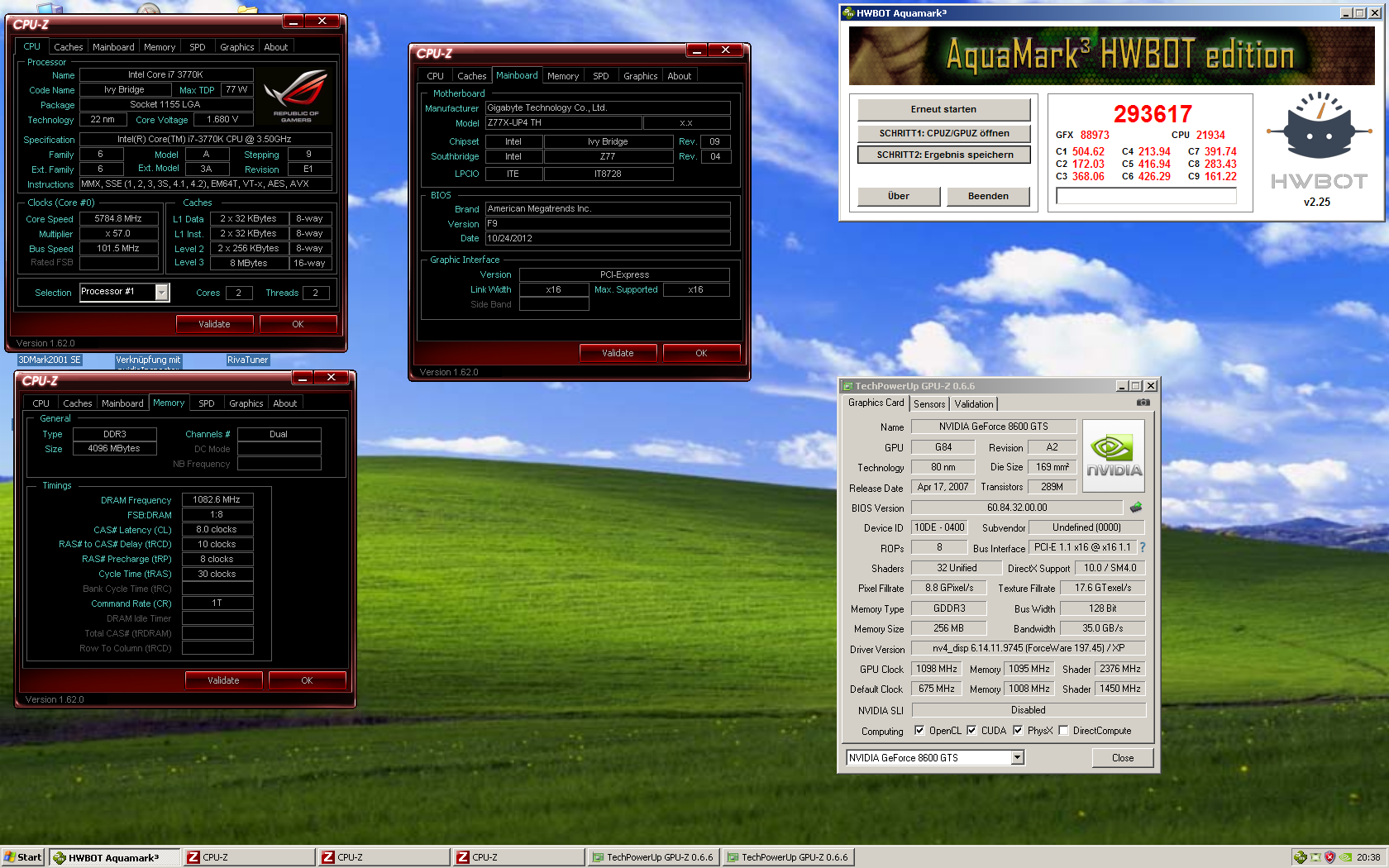Click the red shield security tray icon
Viewport: 1389px width, 868px height.
click(1330, 857)
